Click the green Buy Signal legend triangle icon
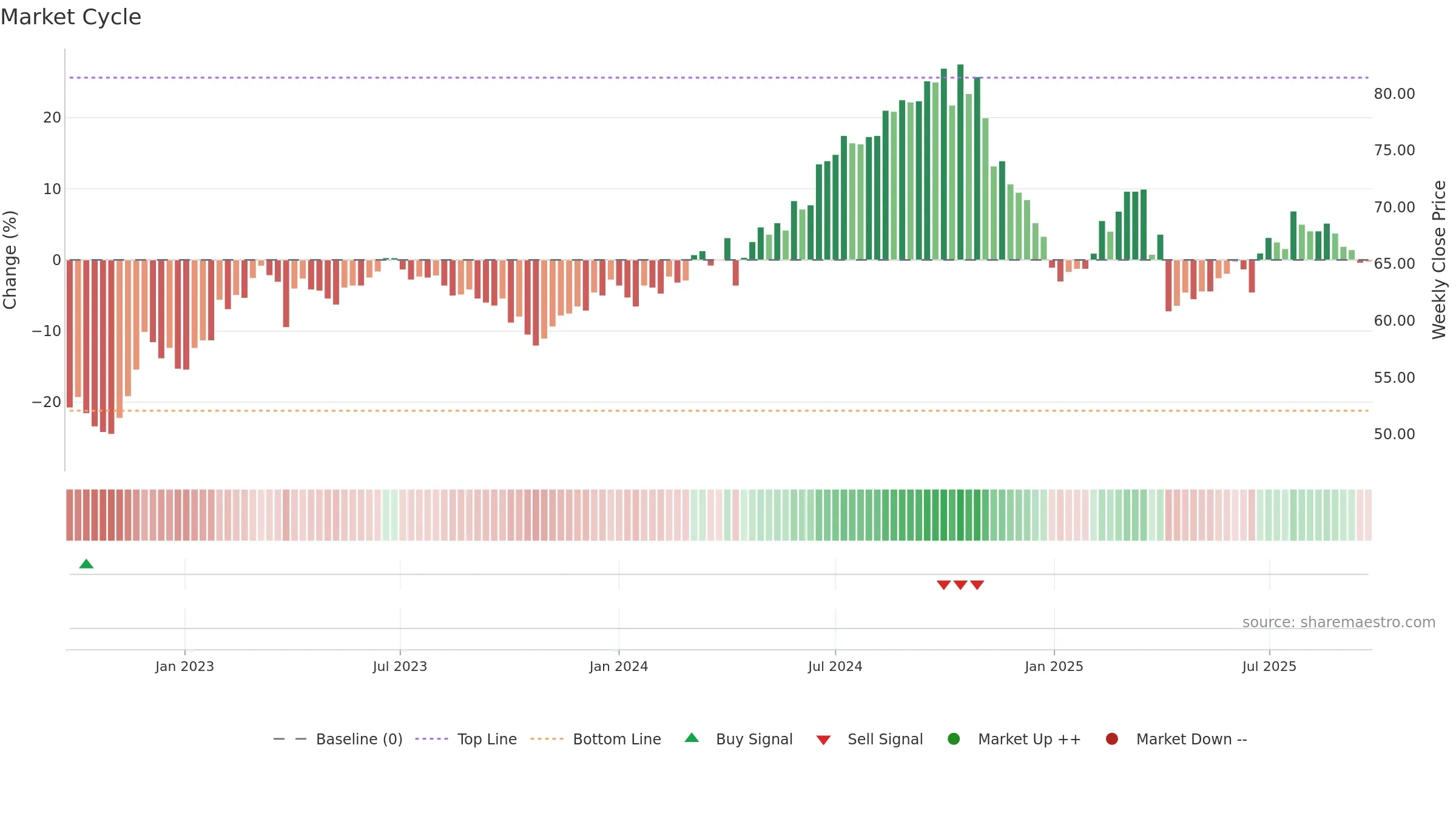Viewport: 1456px width, 819px height. point(692,738)
